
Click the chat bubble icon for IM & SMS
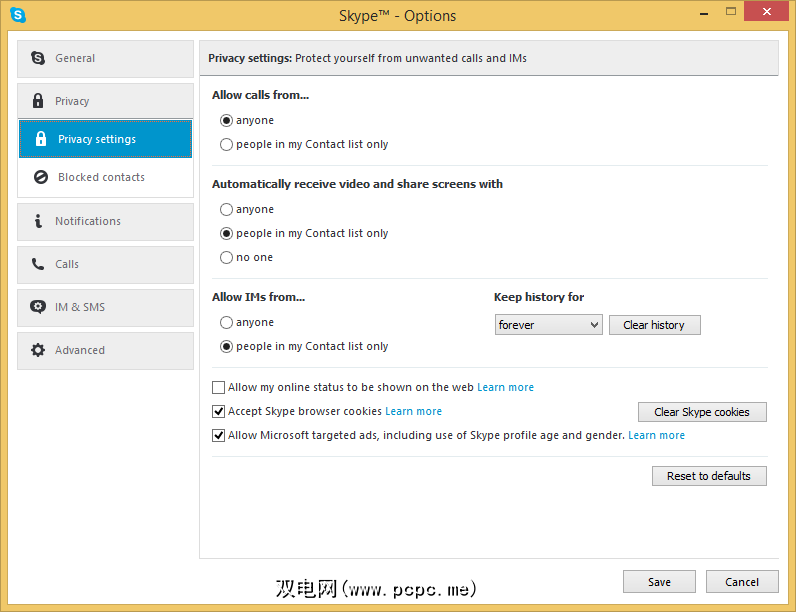point(38,307)
